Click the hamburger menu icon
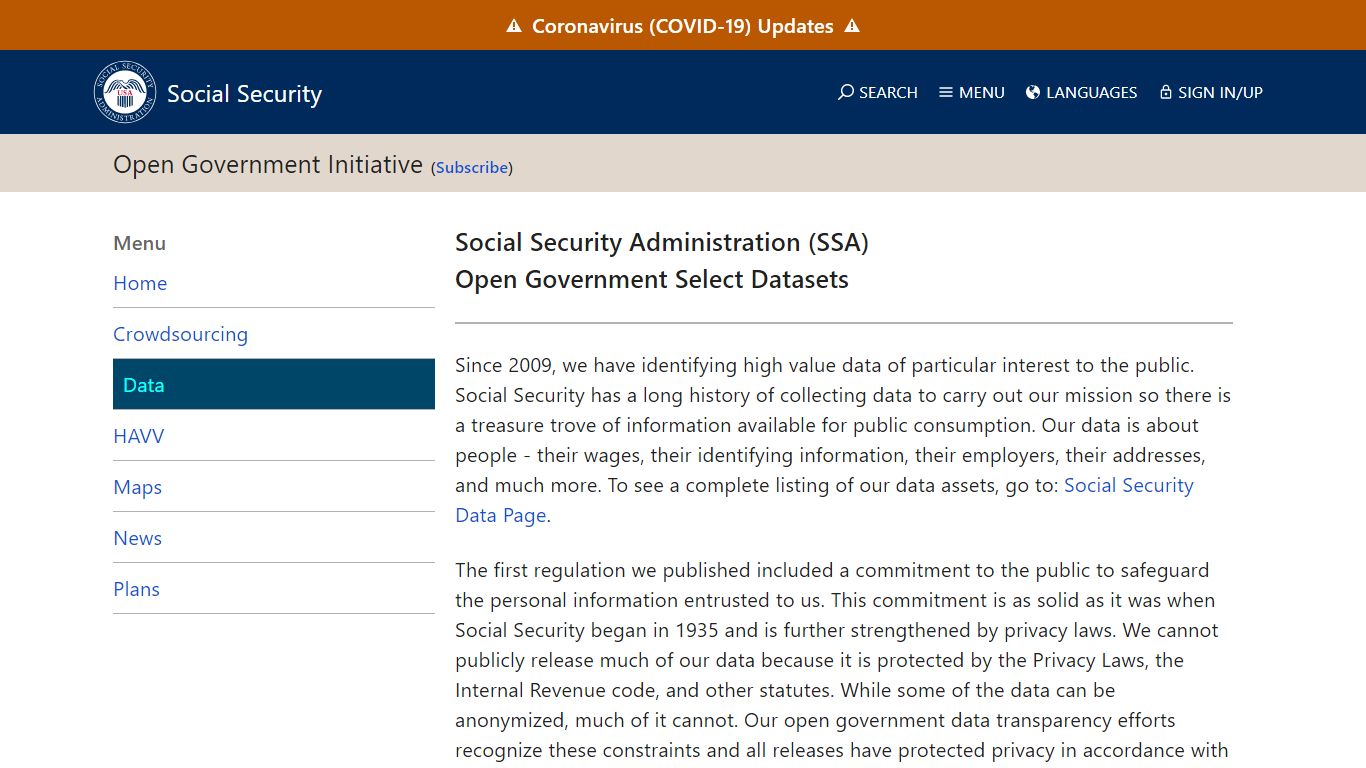Image resolution: width=1366 pixels, height=768 pixels. coord(946,92)
